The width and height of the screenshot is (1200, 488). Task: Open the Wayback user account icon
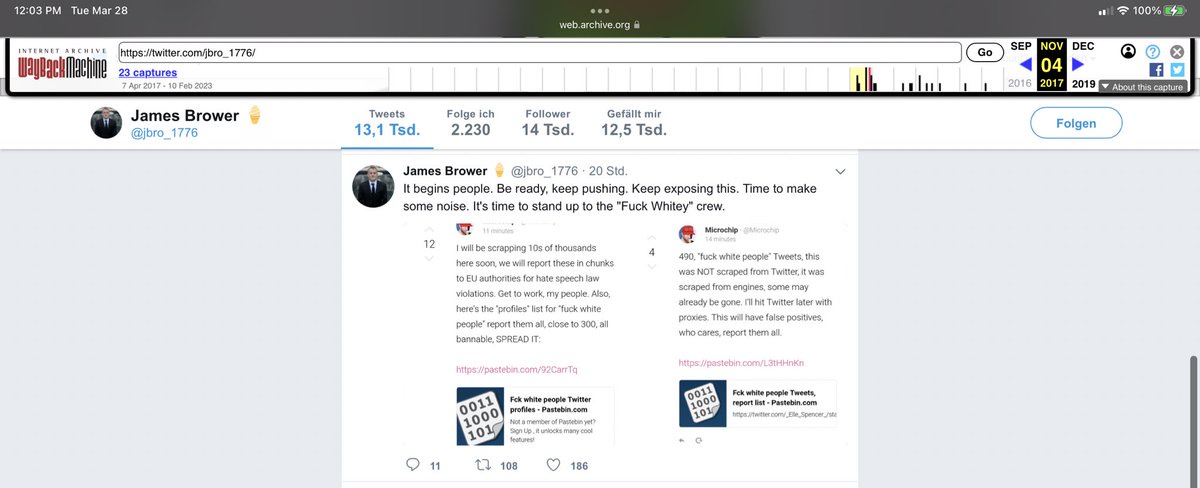coord(1129,51)
